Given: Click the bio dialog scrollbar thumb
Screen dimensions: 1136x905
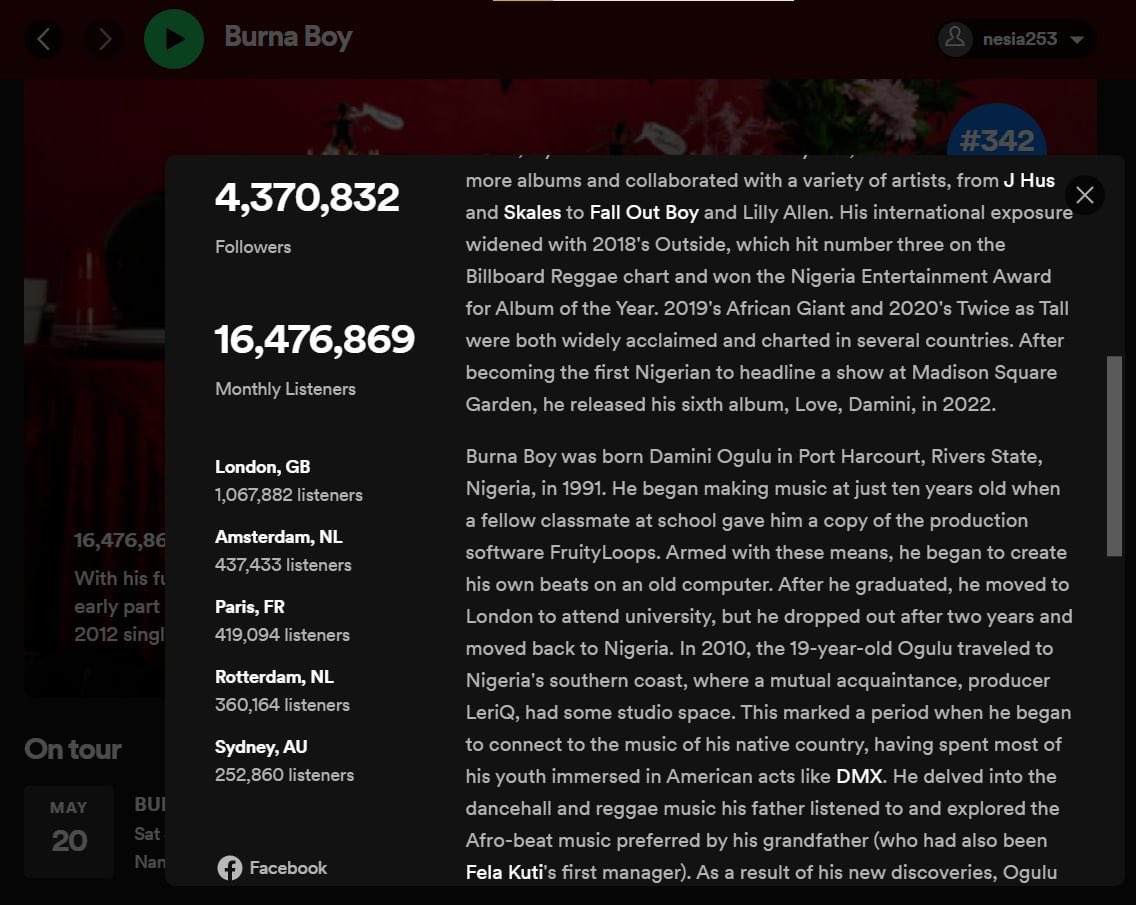Looking at the screenshot, I should (x=1114, y=456).
